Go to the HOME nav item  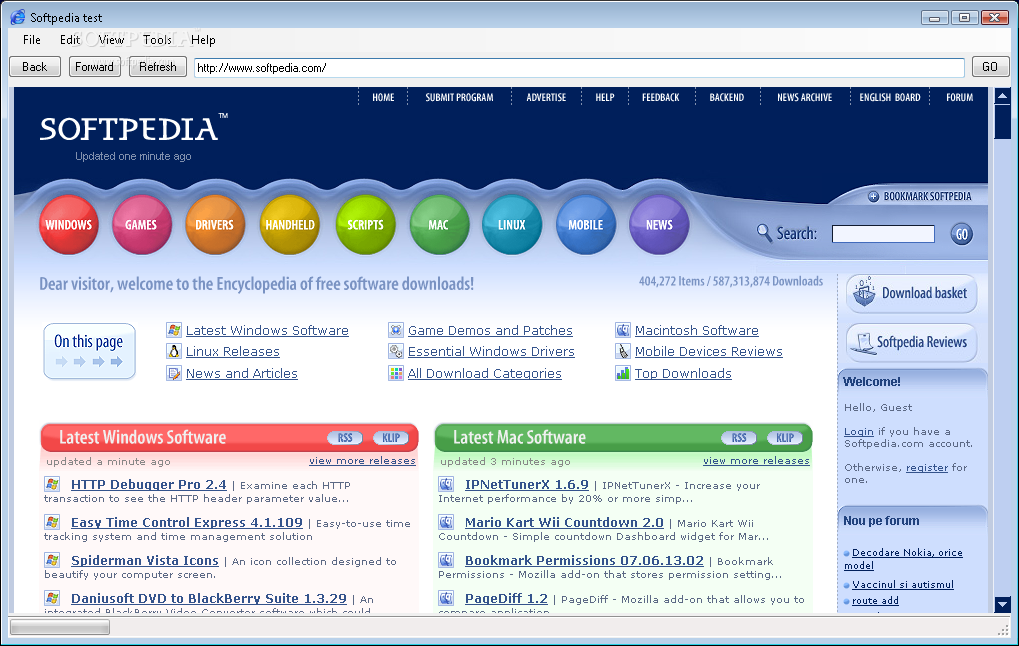pyautogui.click(x=383, y=97)
